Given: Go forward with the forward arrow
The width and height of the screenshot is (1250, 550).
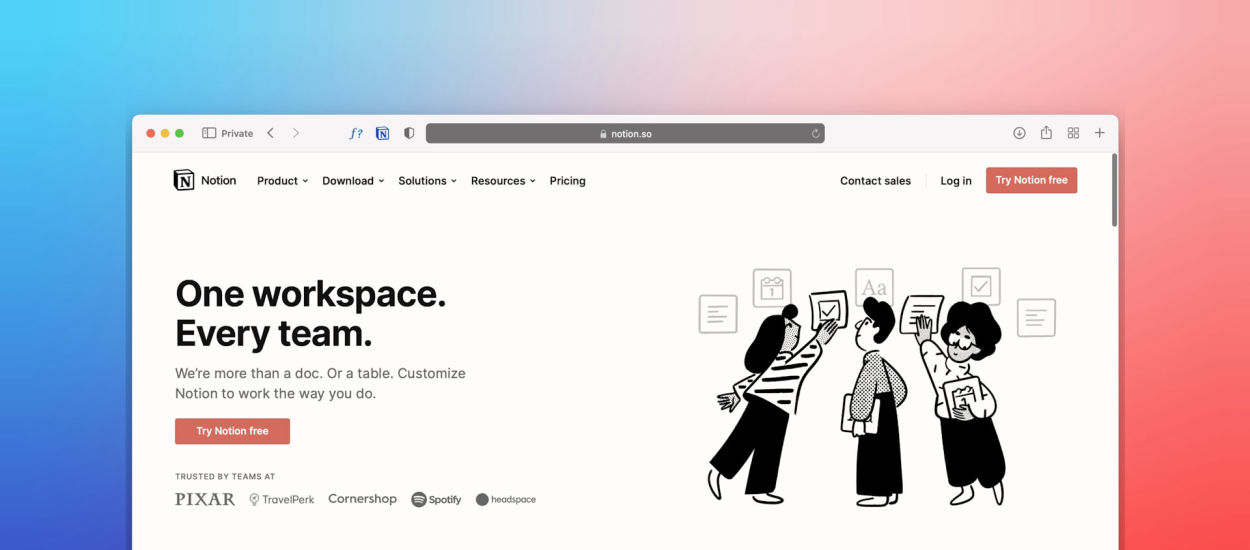Looking at the screenshot, I should (296, 133).
